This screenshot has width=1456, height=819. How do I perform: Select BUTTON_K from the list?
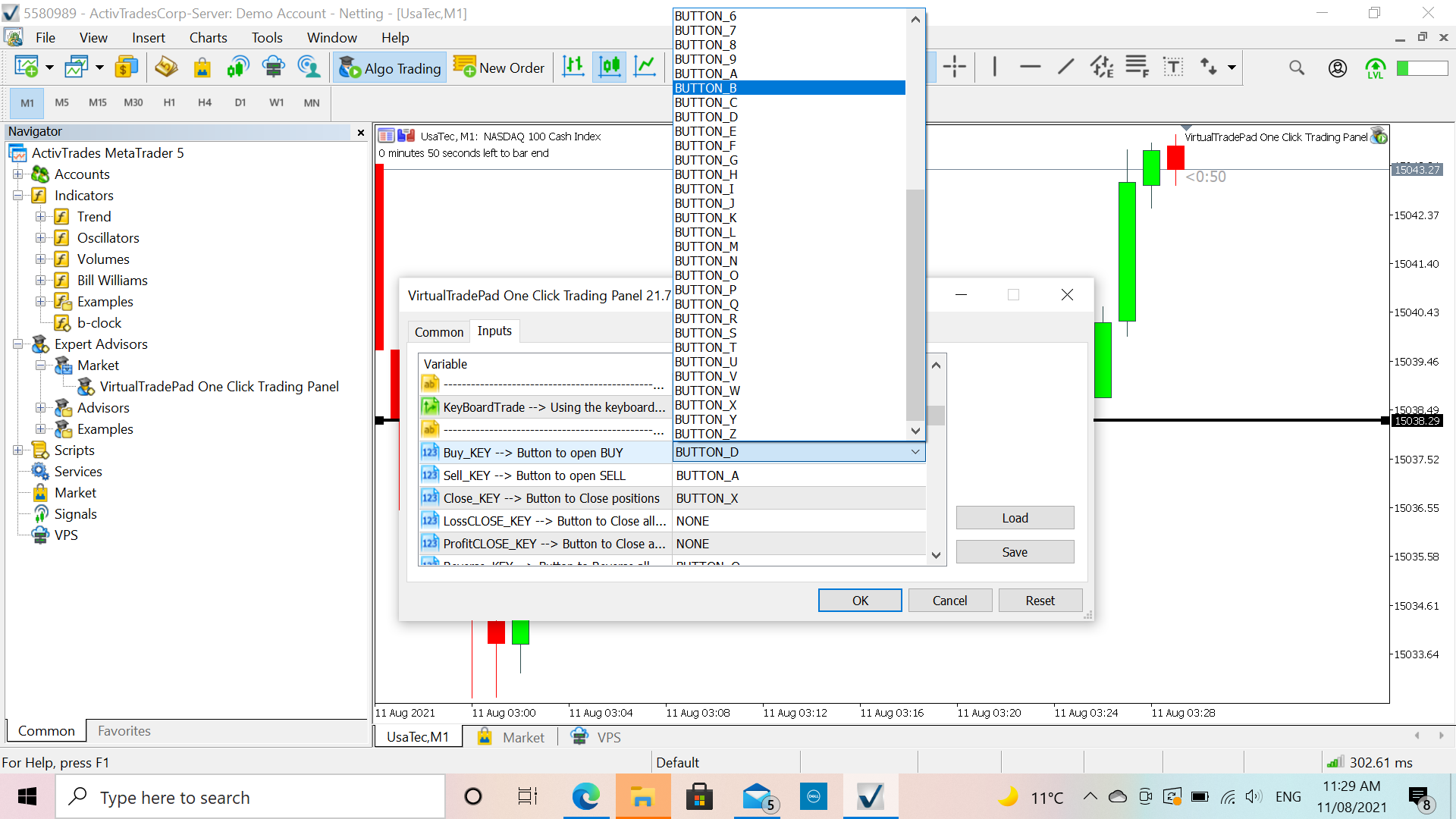click(706, 218)
